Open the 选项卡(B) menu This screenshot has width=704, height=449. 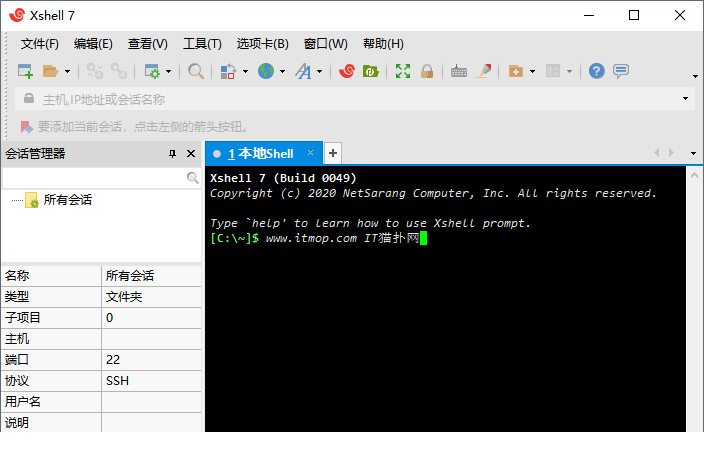coord(263,44)
